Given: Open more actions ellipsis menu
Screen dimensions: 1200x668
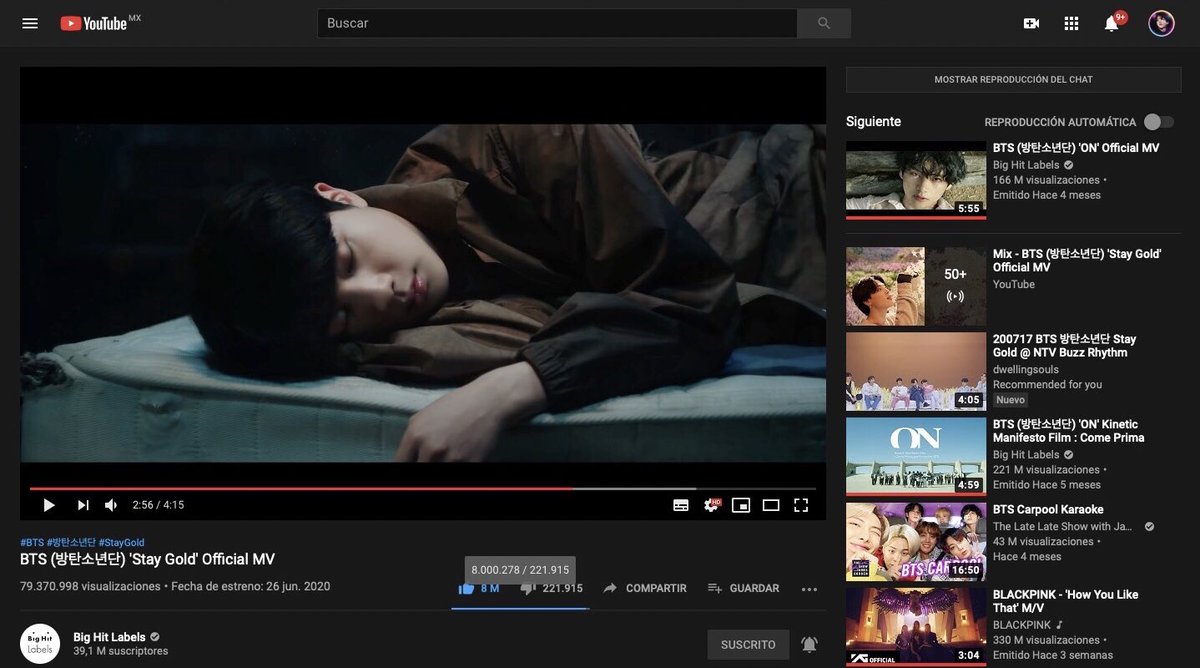Looking at the screenshot, I should click(809, 589).
